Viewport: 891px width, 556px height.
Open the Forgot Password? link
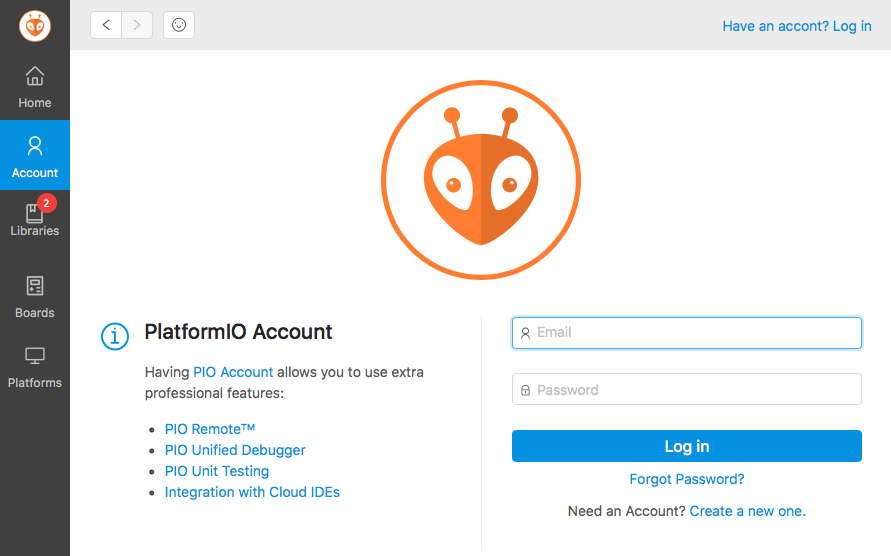point(686,479)
